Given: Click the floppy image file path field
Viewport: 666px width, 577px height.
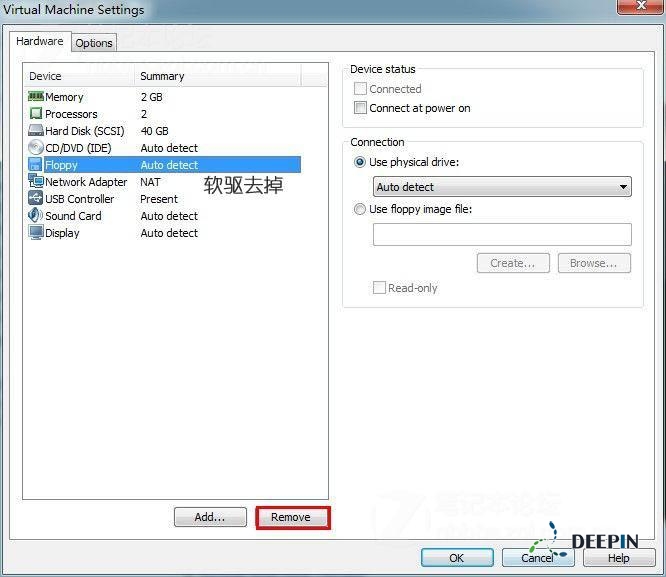Looking at the screenshot, I should point(502,234).
